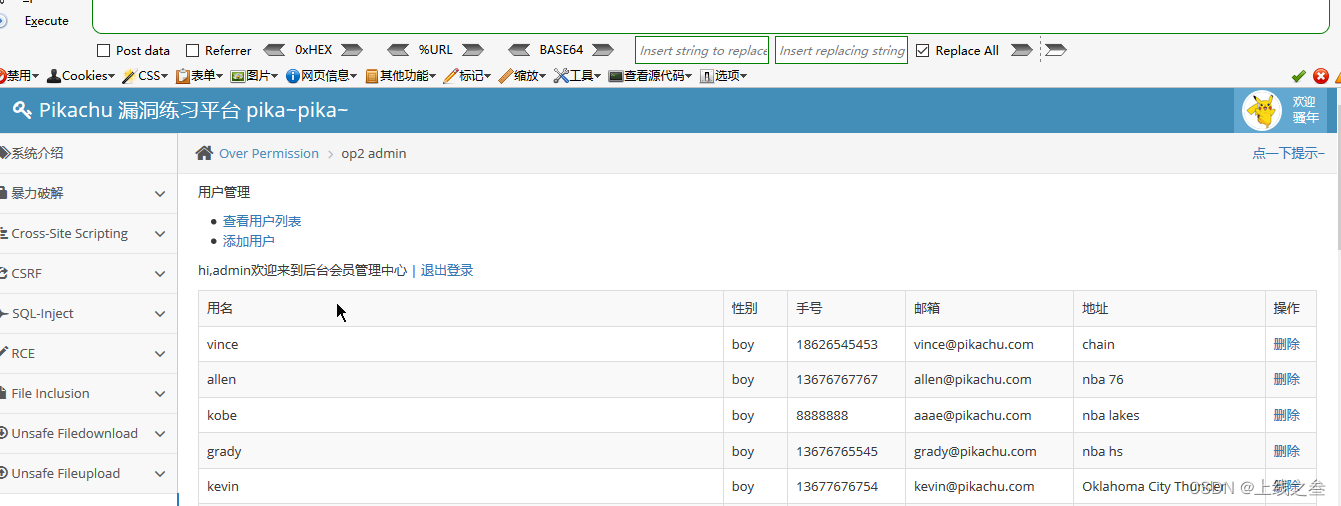Viewport: 1341px width, 506px height.
Task: Open the 工具 toolbar dropdown
Action: click(x=578, y=75)
